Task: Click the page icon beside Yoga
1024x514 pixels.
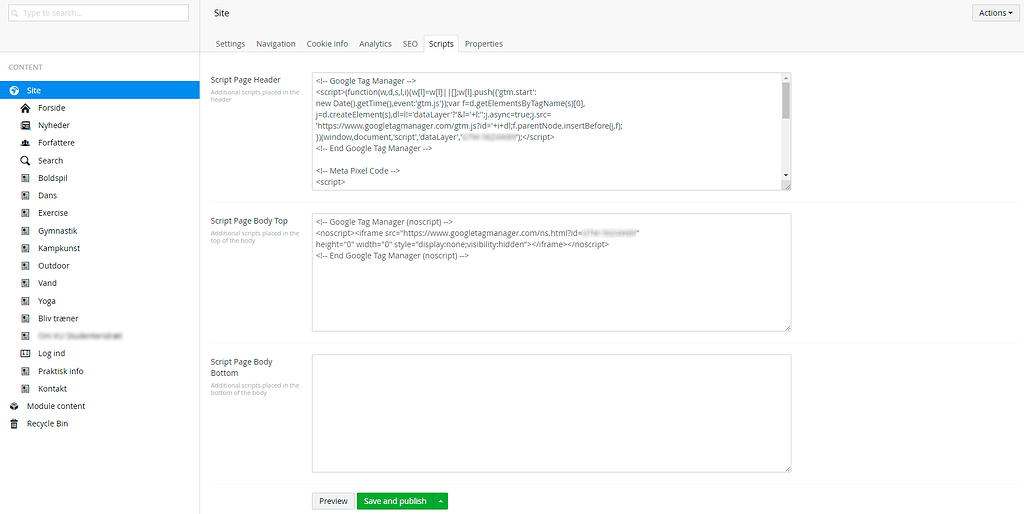Action: tap(25, 301)
